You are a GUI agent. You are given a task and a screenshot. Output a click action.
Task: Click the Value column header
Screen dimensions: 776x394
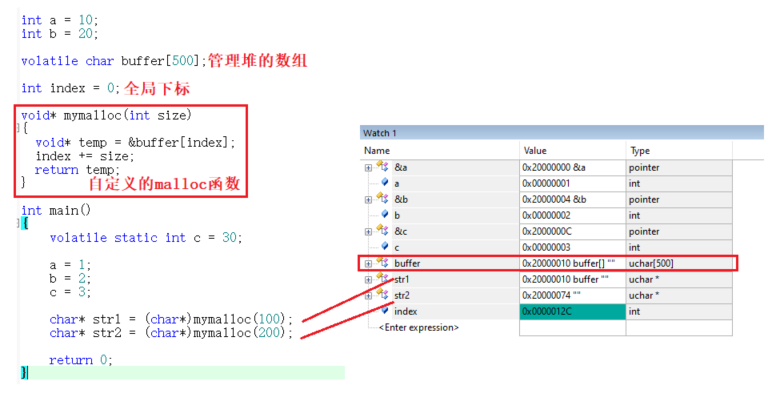(x=535, y=150)
